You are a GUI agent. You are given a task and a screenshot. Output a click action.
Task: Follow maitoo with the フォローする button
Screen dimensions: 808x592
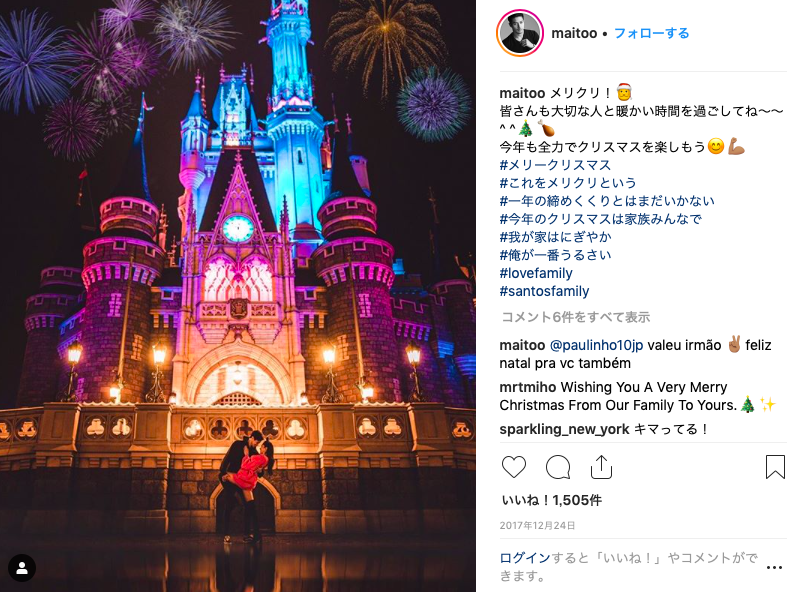coord(651,33)
